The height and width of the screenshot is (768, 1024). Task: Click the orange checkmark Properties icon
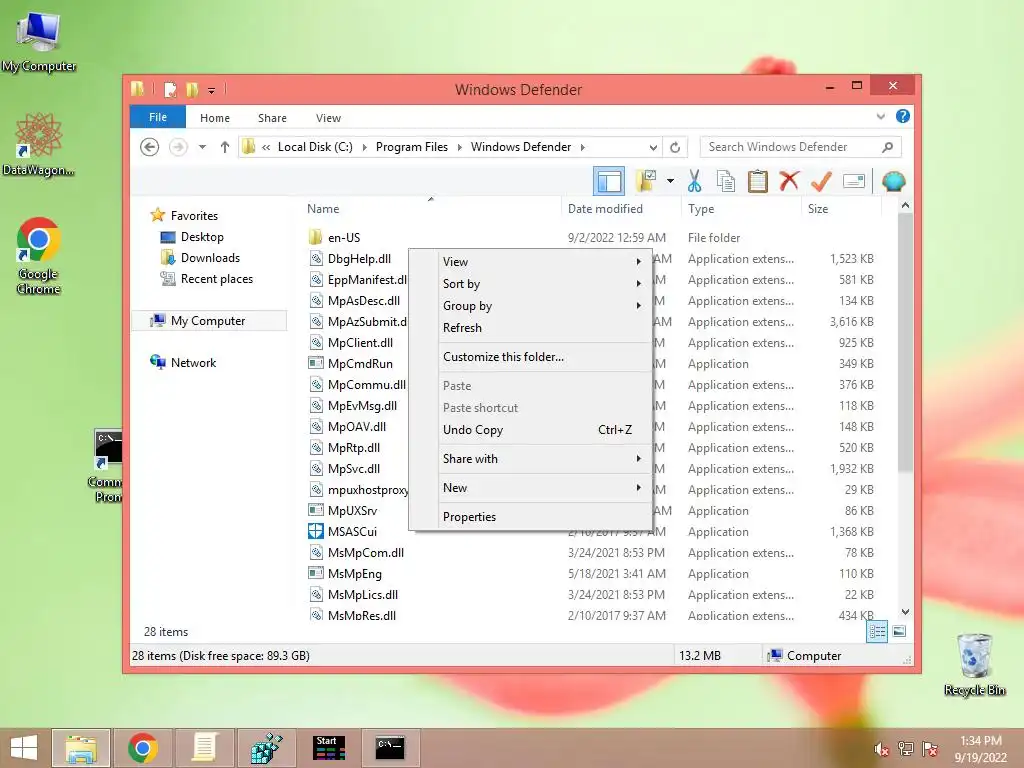click(x=821, y=181)
